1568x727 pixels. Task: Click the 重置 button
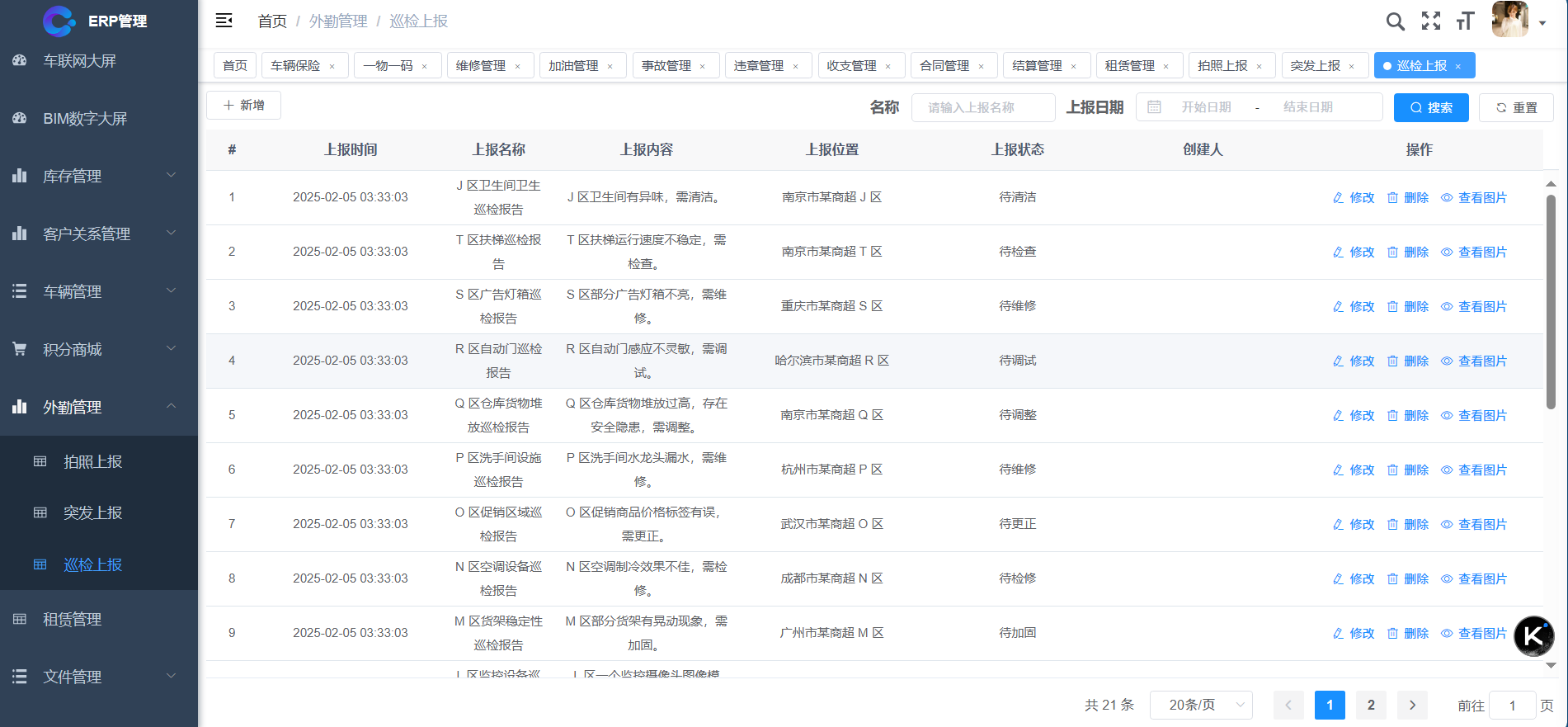pyautogui.click(x=1516, y=108)
